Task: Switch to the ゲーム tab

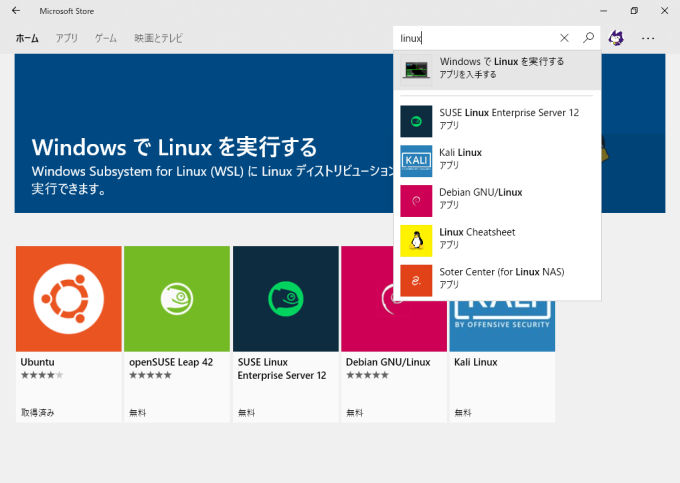Action: pyautogui.click(x=106, y=38)
